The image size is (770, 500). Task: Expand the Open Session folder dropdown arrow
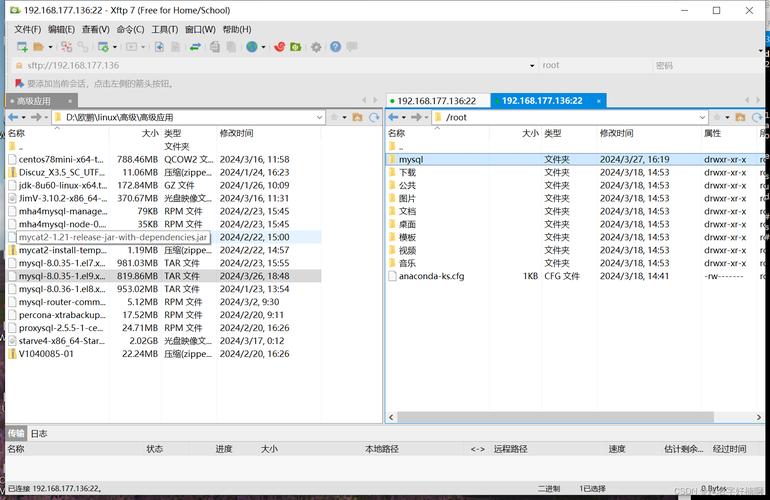(50, 47)
